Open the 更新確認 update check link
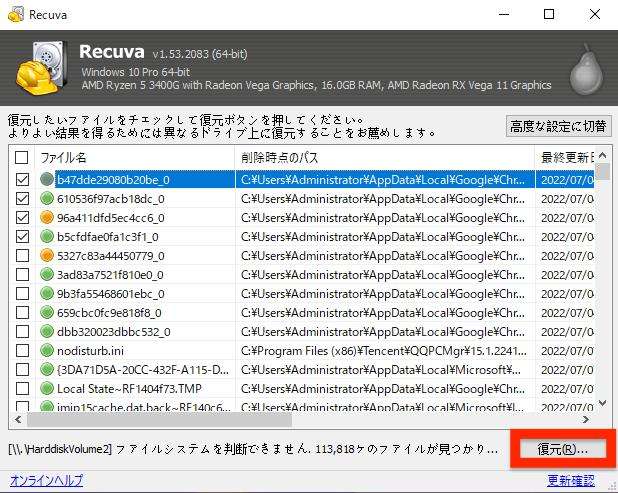 (x=571, y=480)
